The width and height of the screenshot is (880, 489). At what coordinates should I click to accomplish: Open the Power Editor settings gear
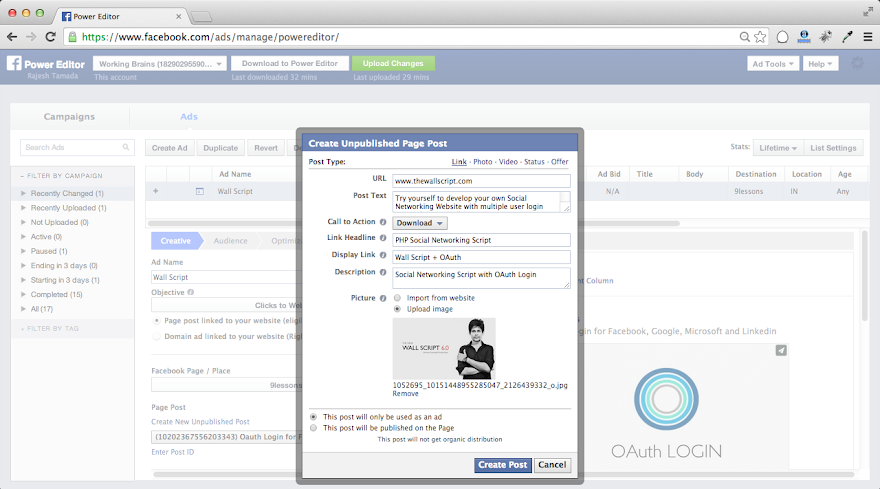coord(858,63)
